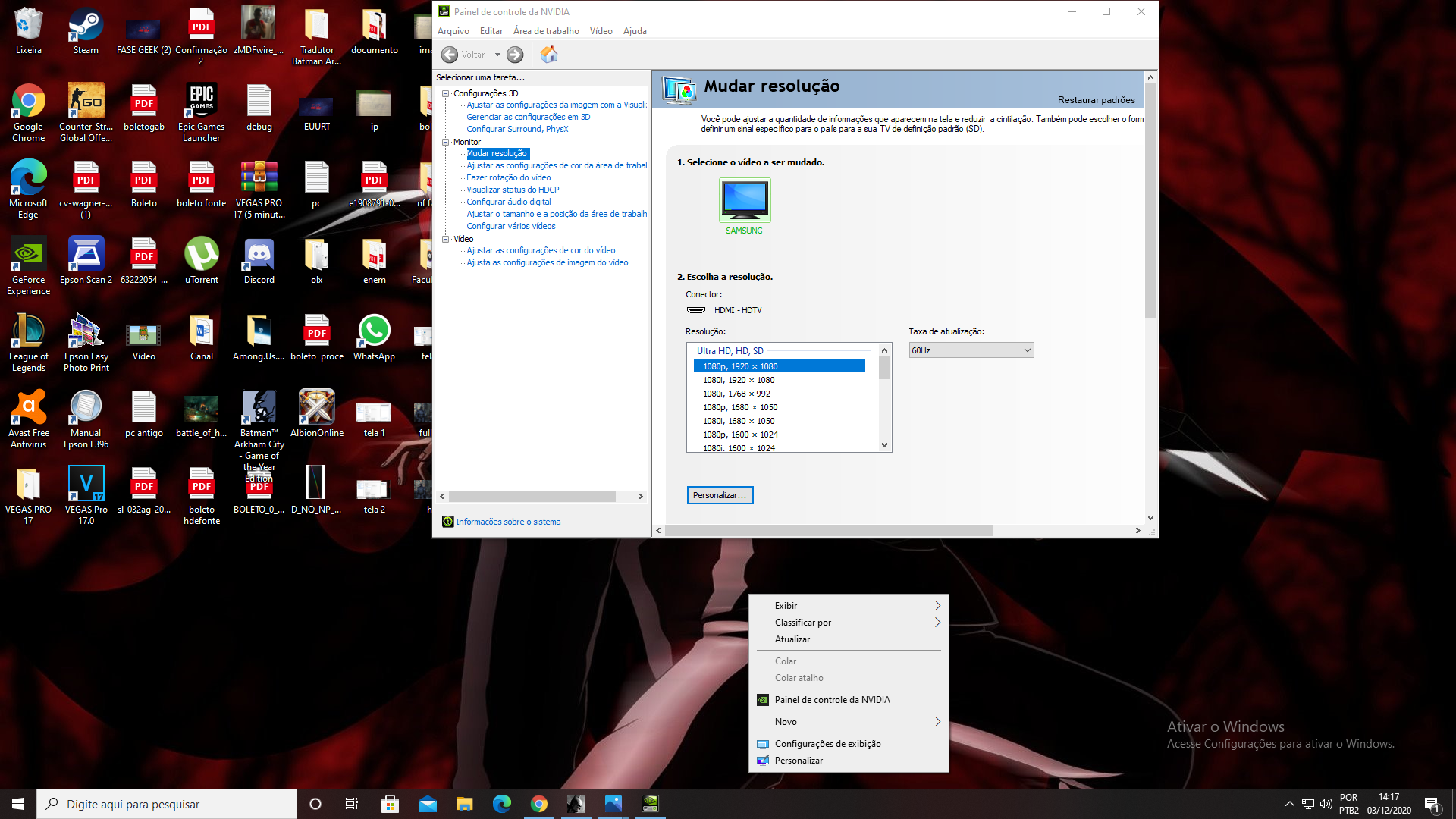
Task: Click the Voltar back arrow icon
Action: point(450,55)
